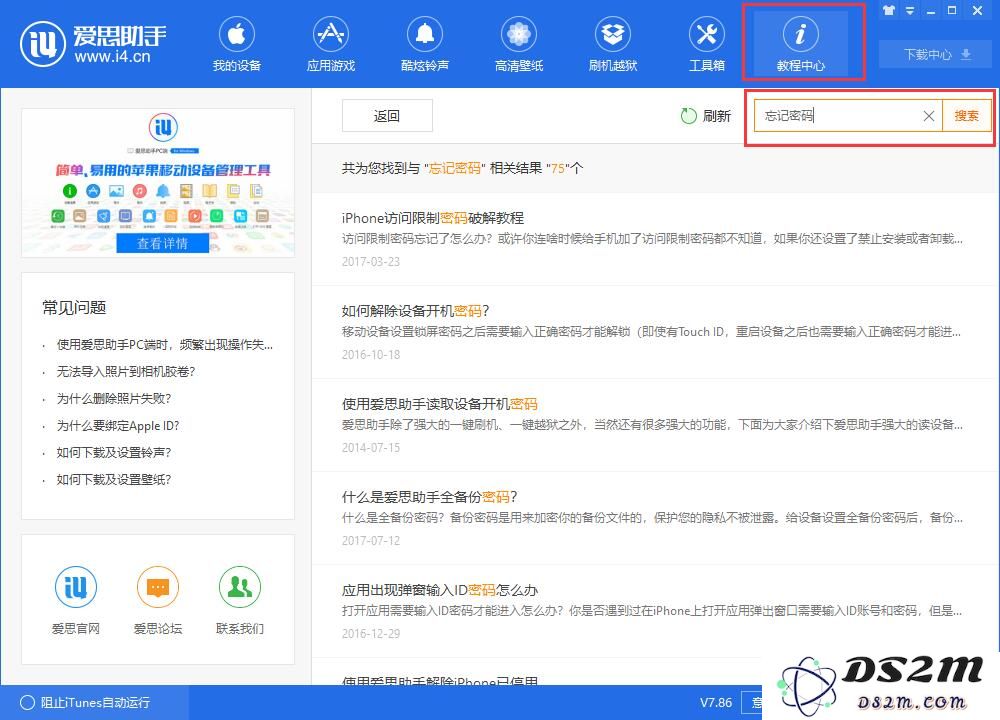Image resolution: width=1000 pixels, height=720 pixels.
Task: Clear the search box with the X
Action: [929, 115]
